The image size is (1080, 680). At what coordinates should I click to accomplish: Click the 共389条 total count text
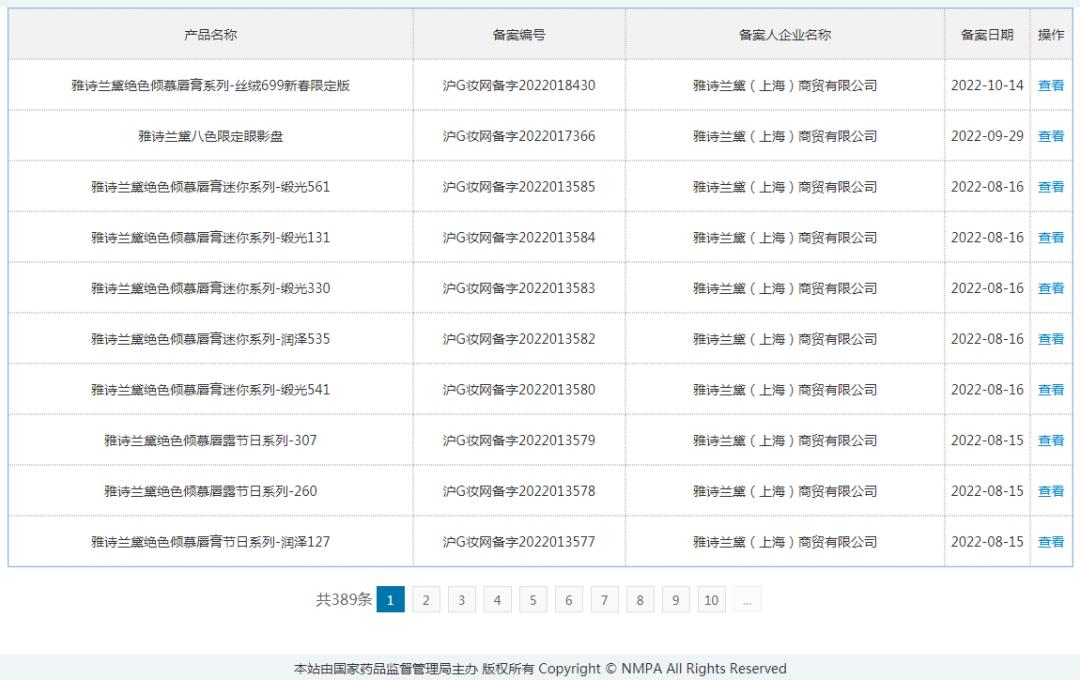(344, 599)
